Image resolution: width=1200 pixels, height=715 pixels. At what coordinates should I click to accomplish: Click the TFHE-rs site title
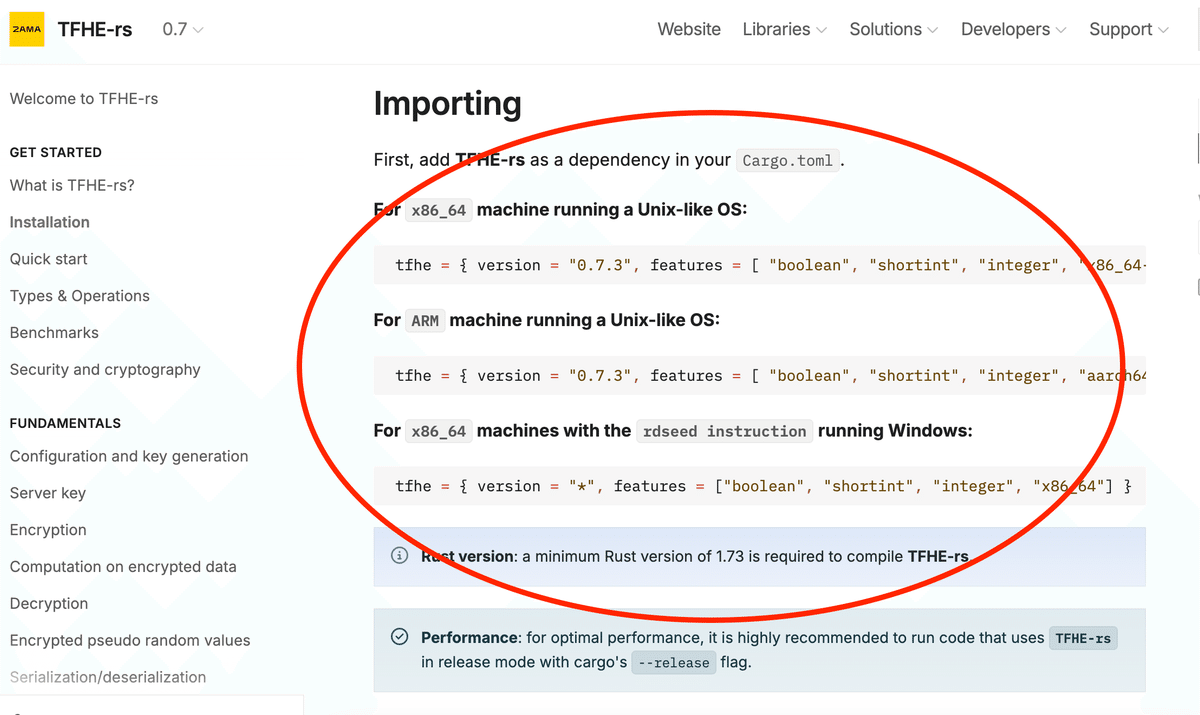[96, 30]
